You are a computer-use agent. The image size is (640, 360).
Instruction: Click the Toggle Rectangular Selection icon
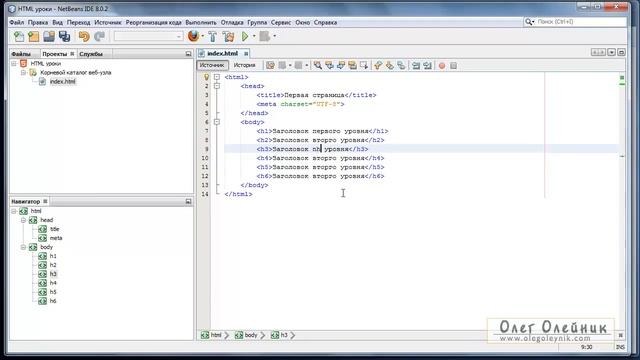[364, 65]
